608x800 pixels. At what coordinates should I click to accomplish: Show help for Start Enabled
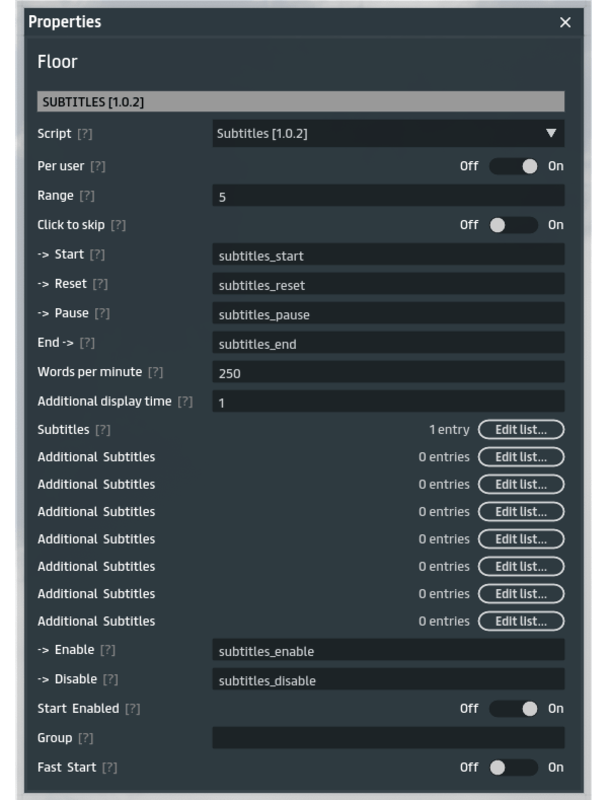pyautogui.click(x=132, y=709)
